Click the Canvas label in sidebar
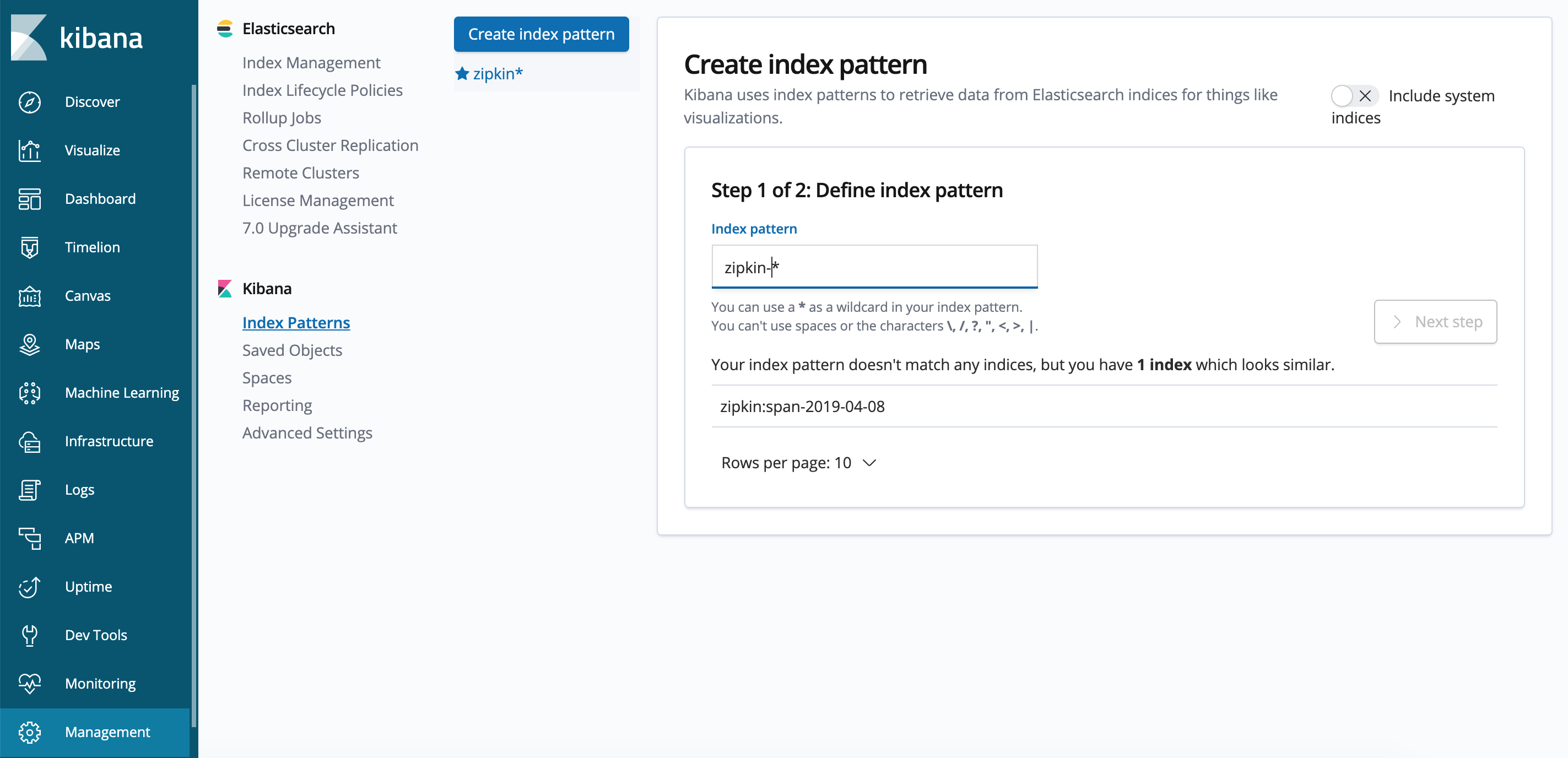1568x758 pixels. 88,296
